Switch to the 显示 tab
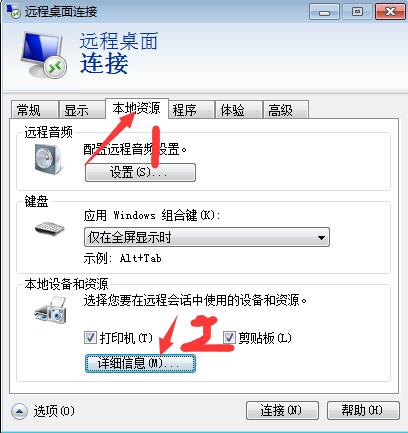 (x=82, y=110)
